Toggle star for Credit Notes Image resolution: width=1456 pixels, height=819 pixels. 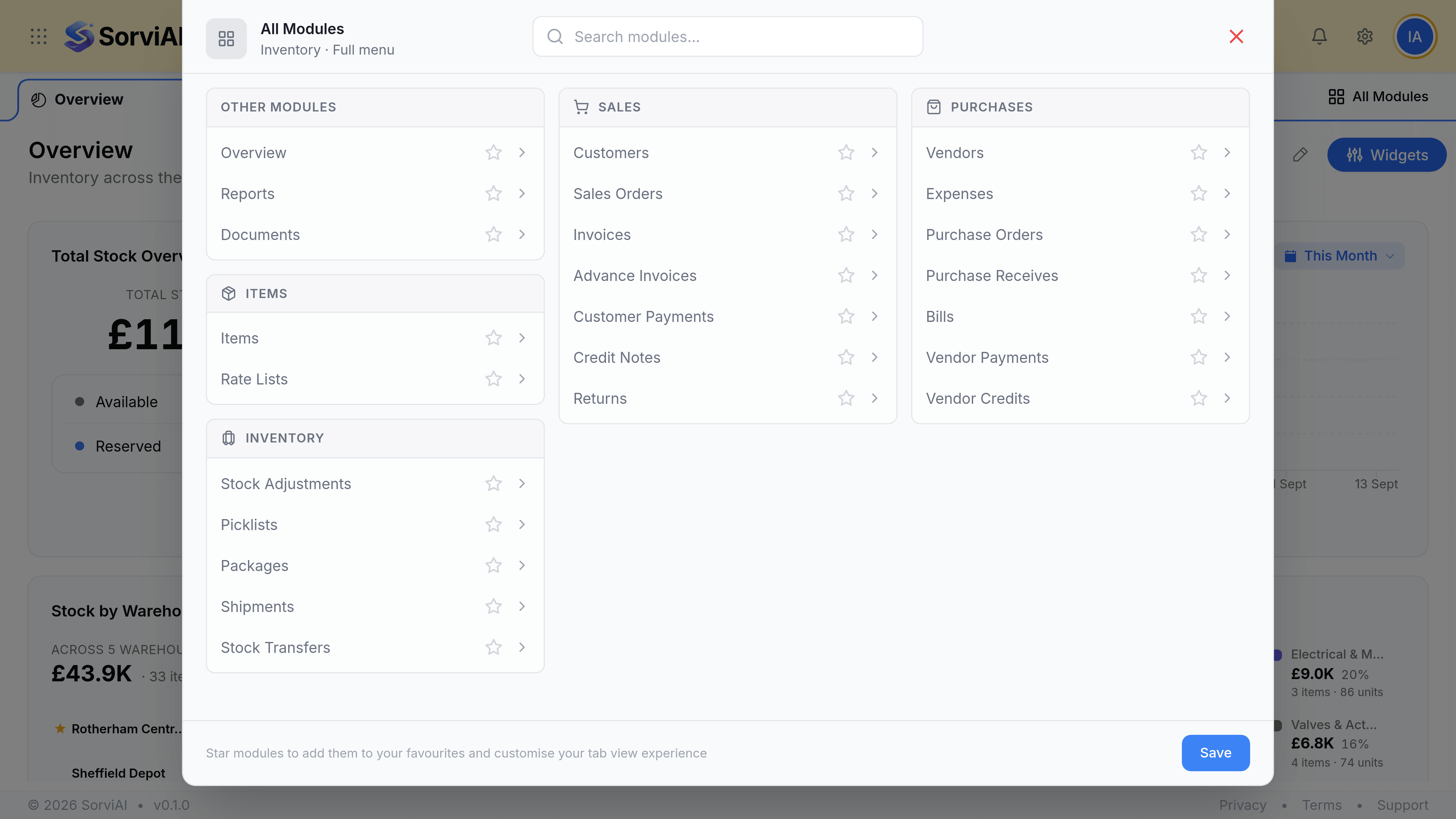tap(846, 357)
